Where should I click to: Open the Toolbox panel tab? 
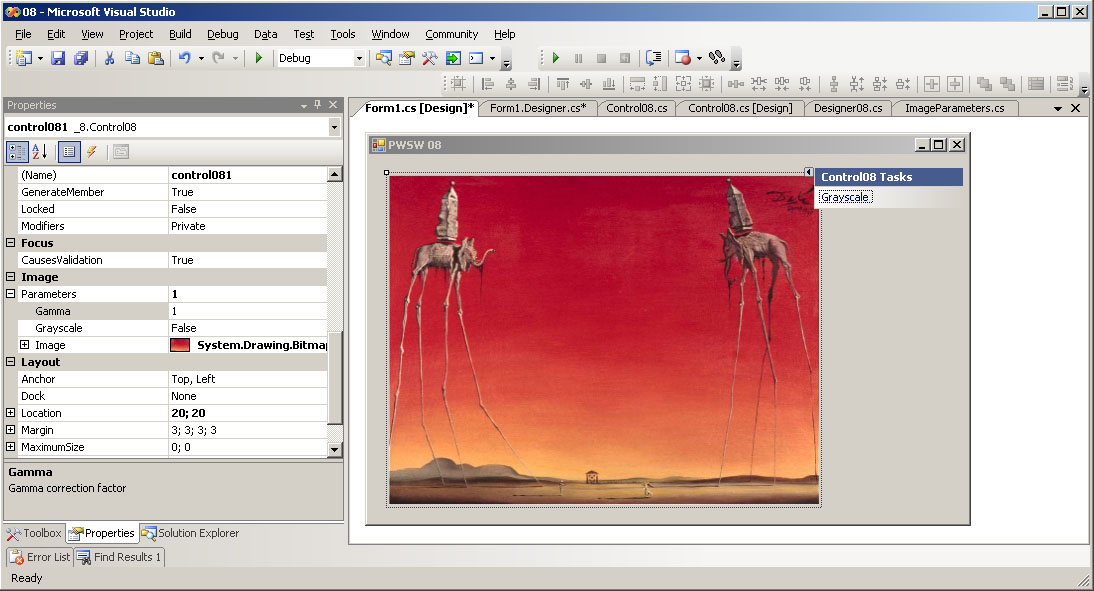click(x=34, y=533)
